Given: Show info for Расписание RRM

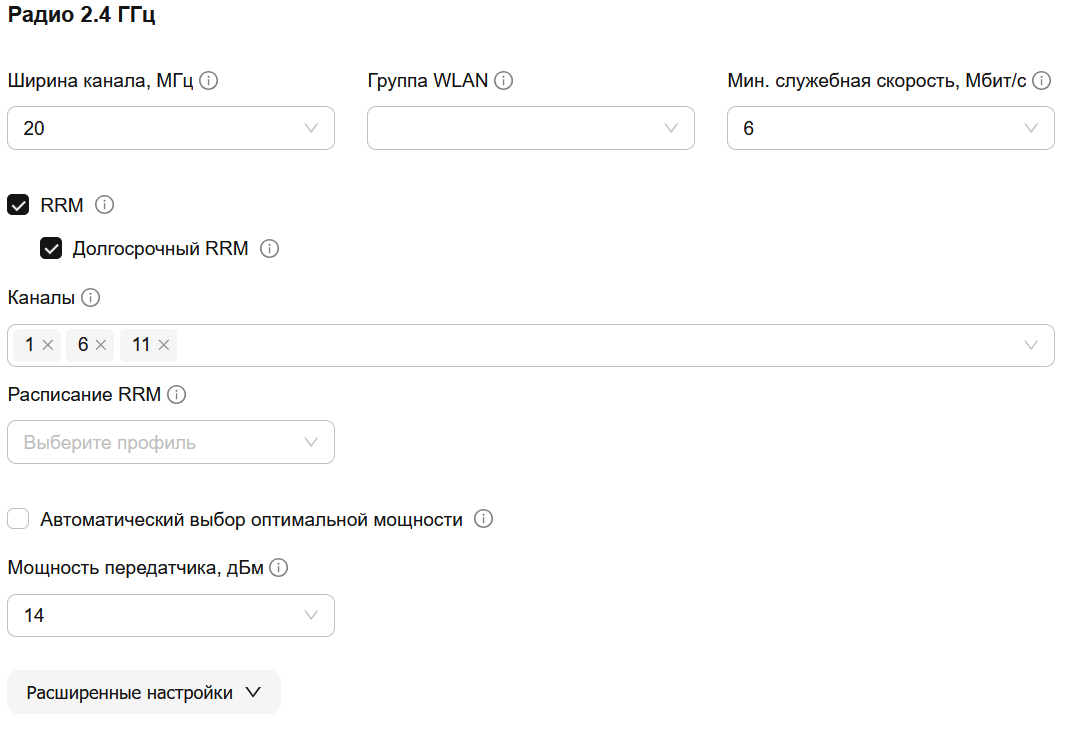Looking at the screenshot, I should point(177,394).
